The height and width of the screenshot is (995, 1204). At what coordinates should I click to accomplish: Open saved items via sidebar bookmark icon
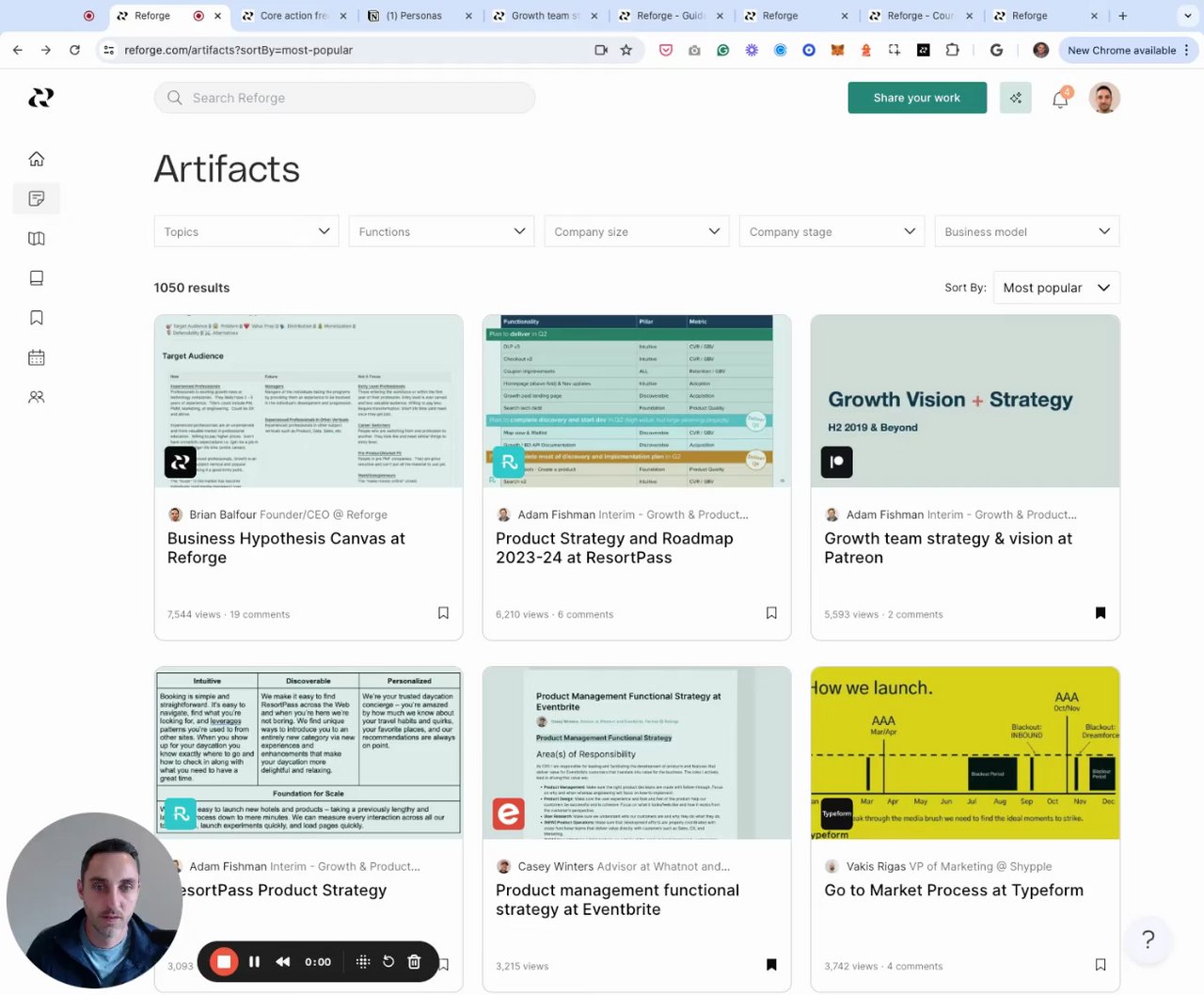[x=37, y=318]
